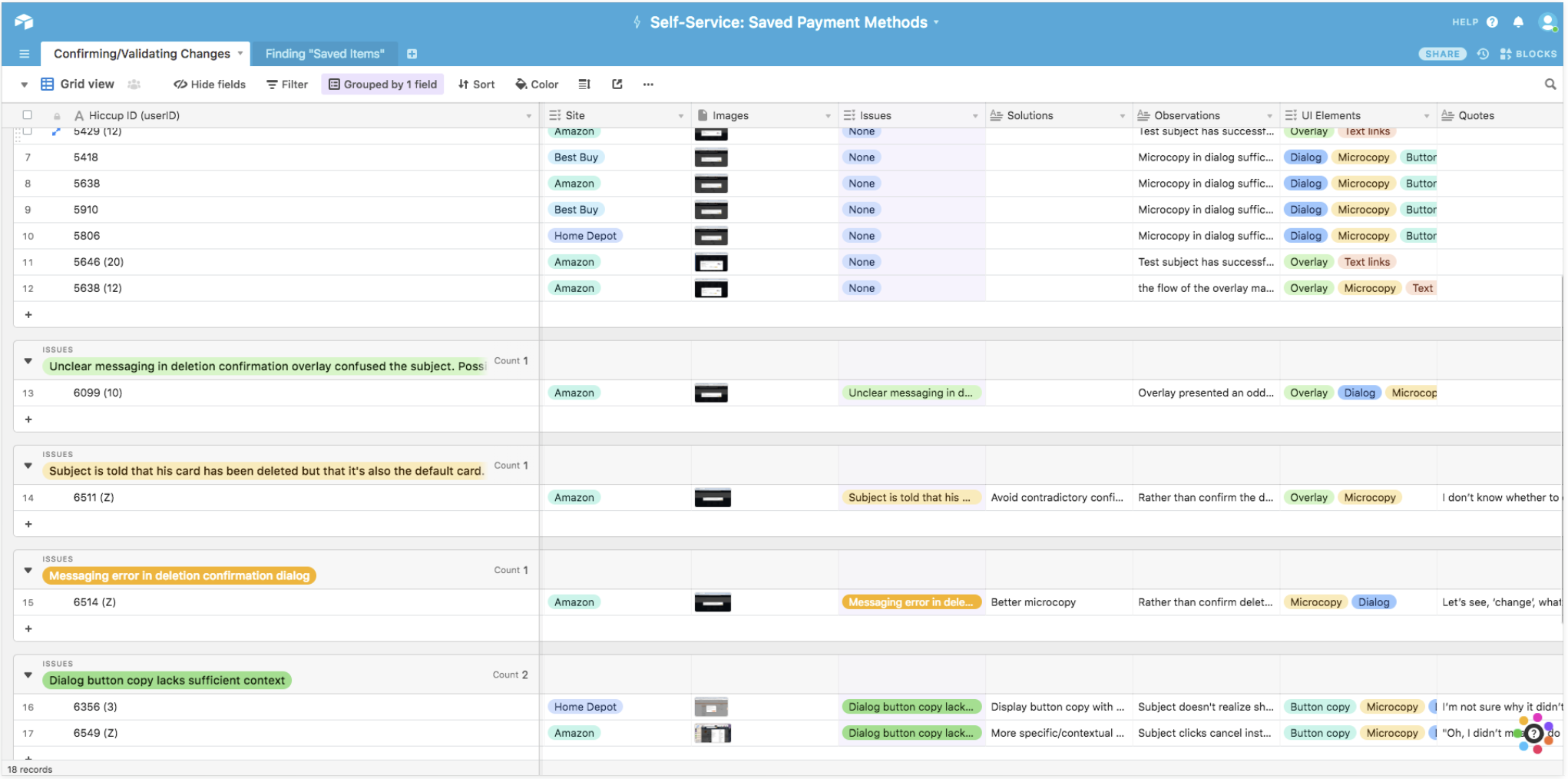The width and height of the screenshot is (1568, 779).
Task: Select 'Unclear messaging in d...' issue cell
Action: (911, 393)
